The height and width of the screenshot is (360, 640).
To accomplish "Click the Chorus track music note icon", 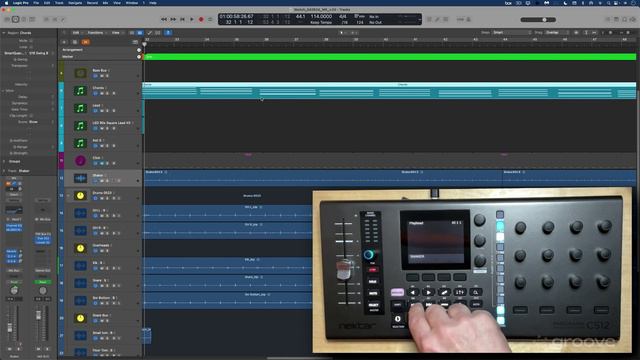I will (x=80, y=91).
